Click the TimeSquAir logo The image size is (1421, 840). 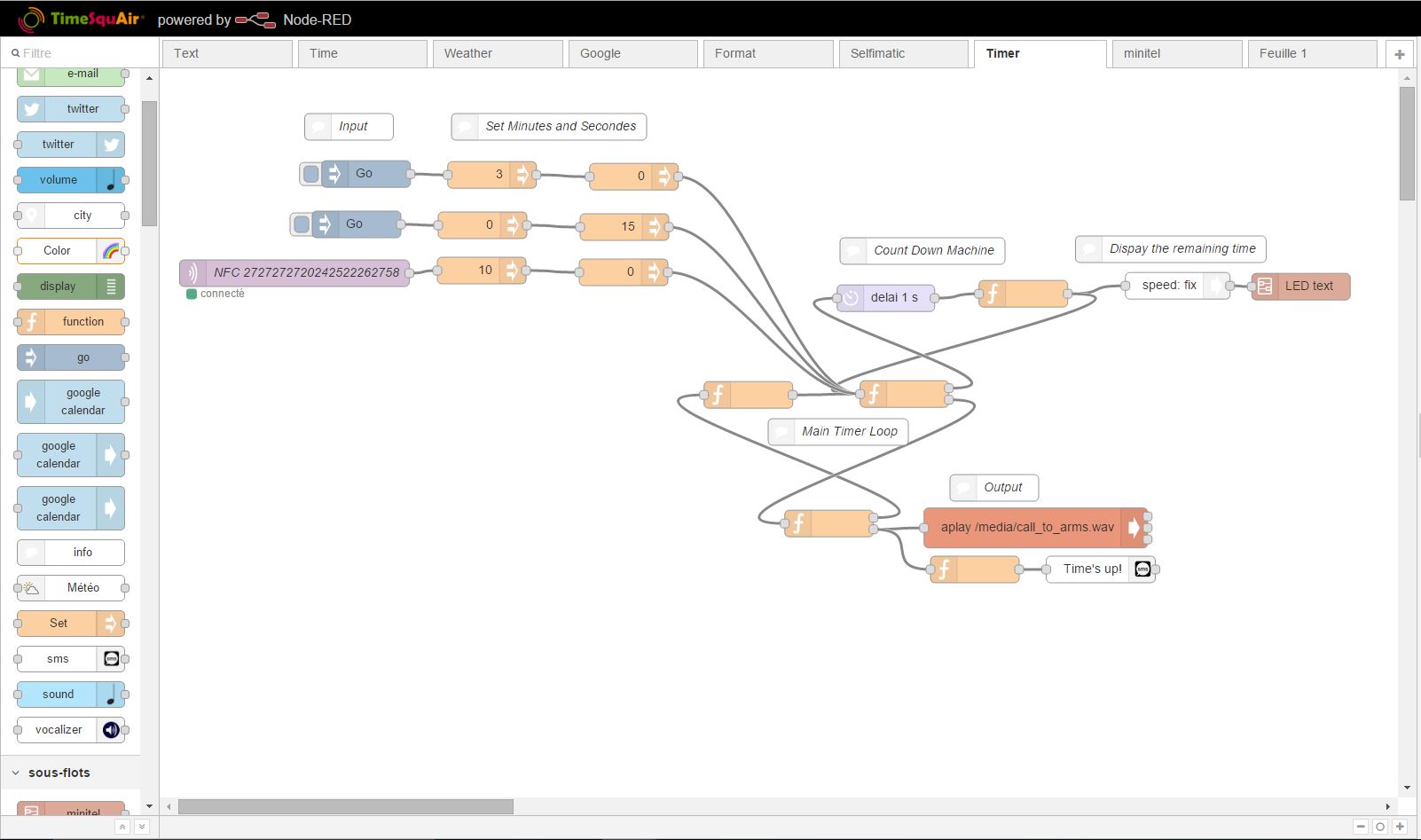click(x=81, y=20)
